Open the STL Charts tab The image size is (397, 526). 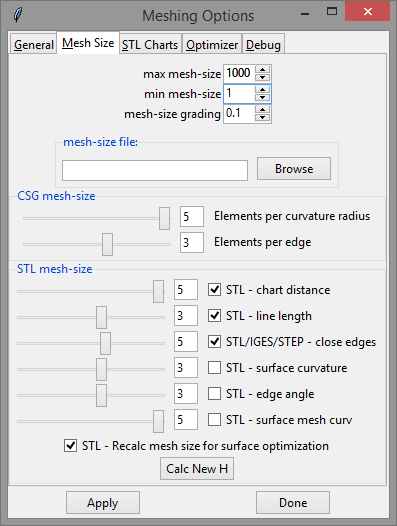(150, 45)
